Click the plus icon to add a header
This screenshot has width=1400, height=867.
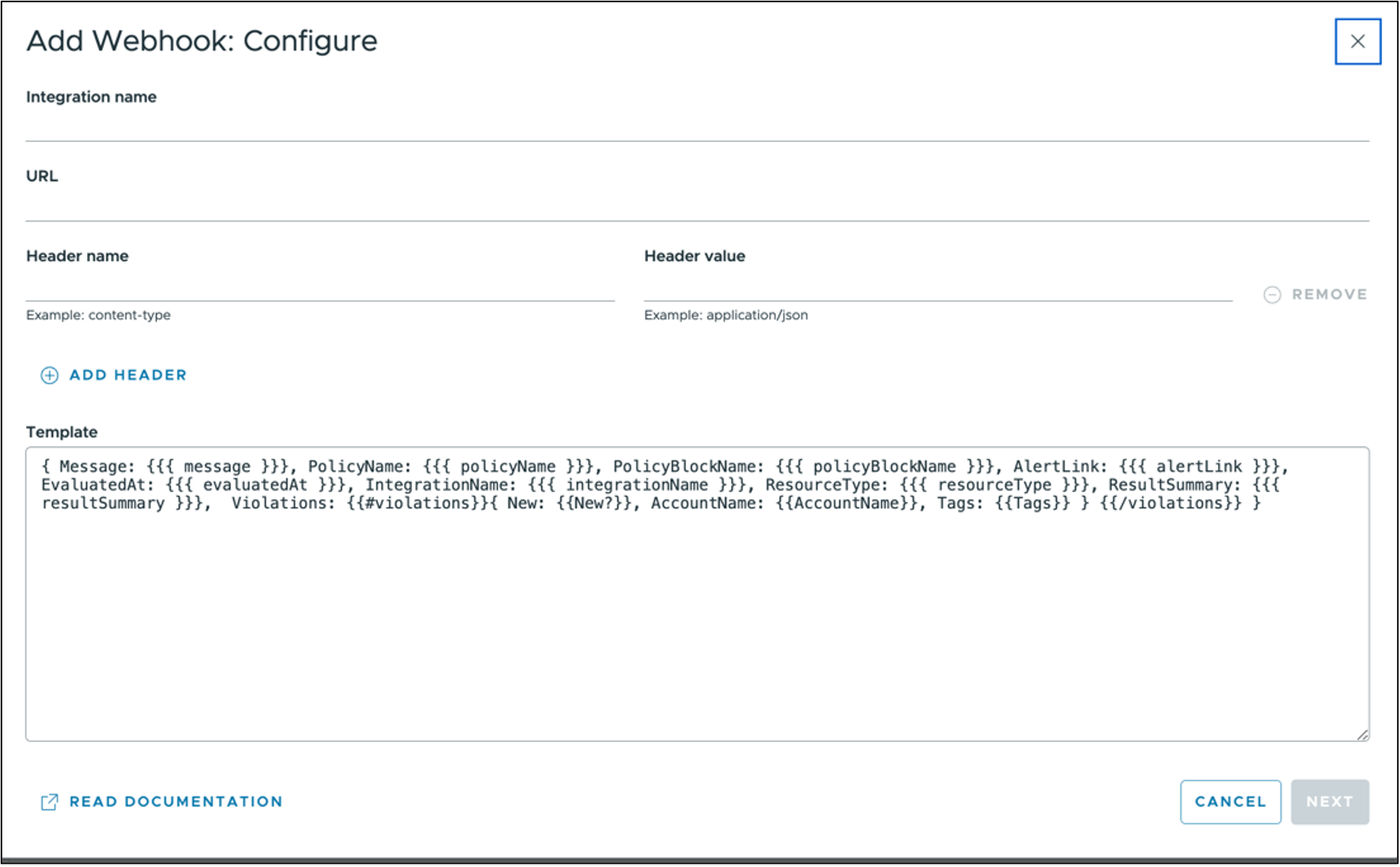[x=49, y=375]
